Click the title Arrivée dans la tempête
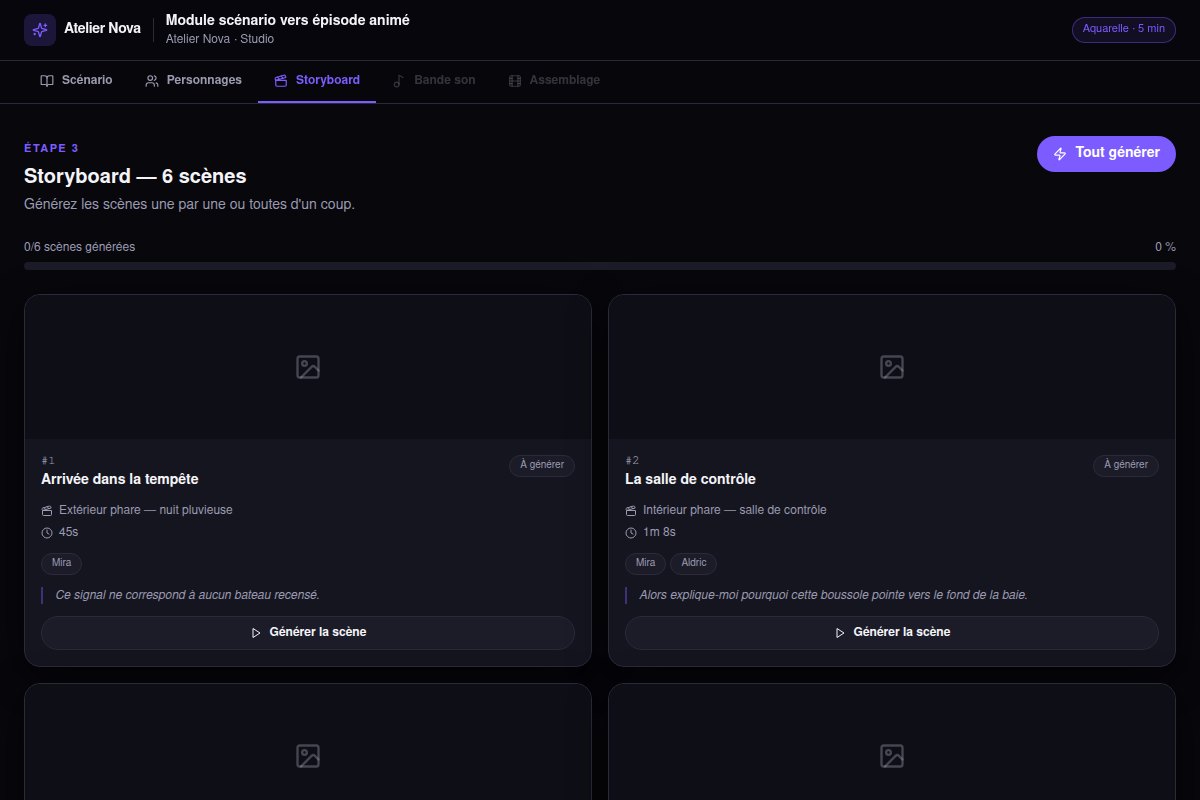The width and height of the screenshot is (1200, 800). pos(120,479)
